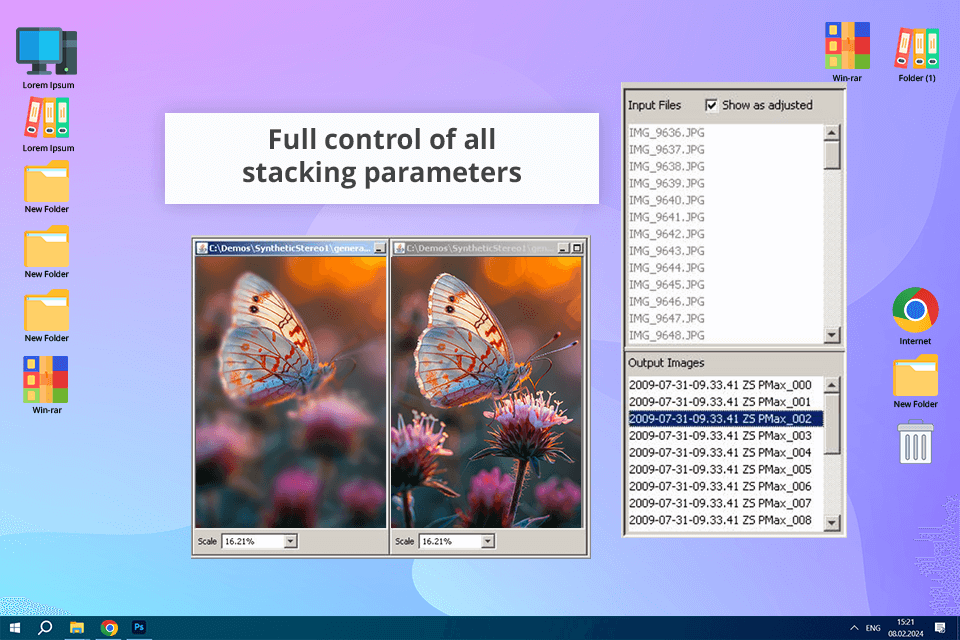Select output image ZS PMax_003
This screenshot has width=960, height=640.
726,435
